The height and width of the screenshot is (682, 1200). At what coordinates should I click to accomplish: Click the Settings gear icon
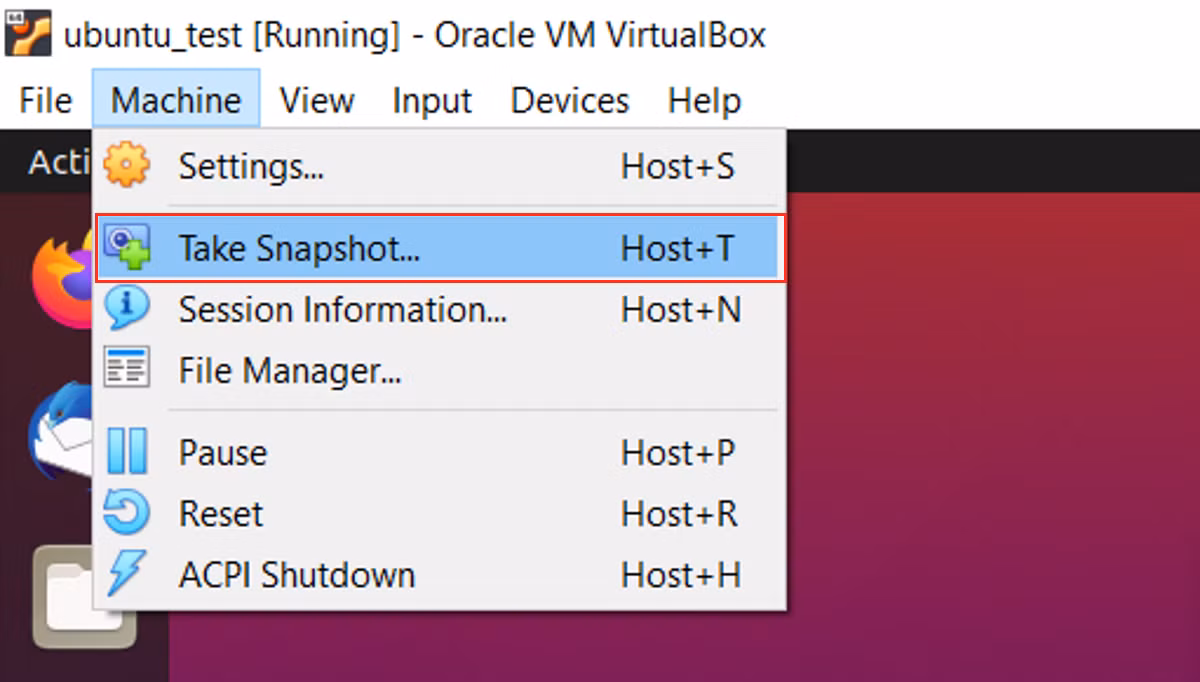127,165
